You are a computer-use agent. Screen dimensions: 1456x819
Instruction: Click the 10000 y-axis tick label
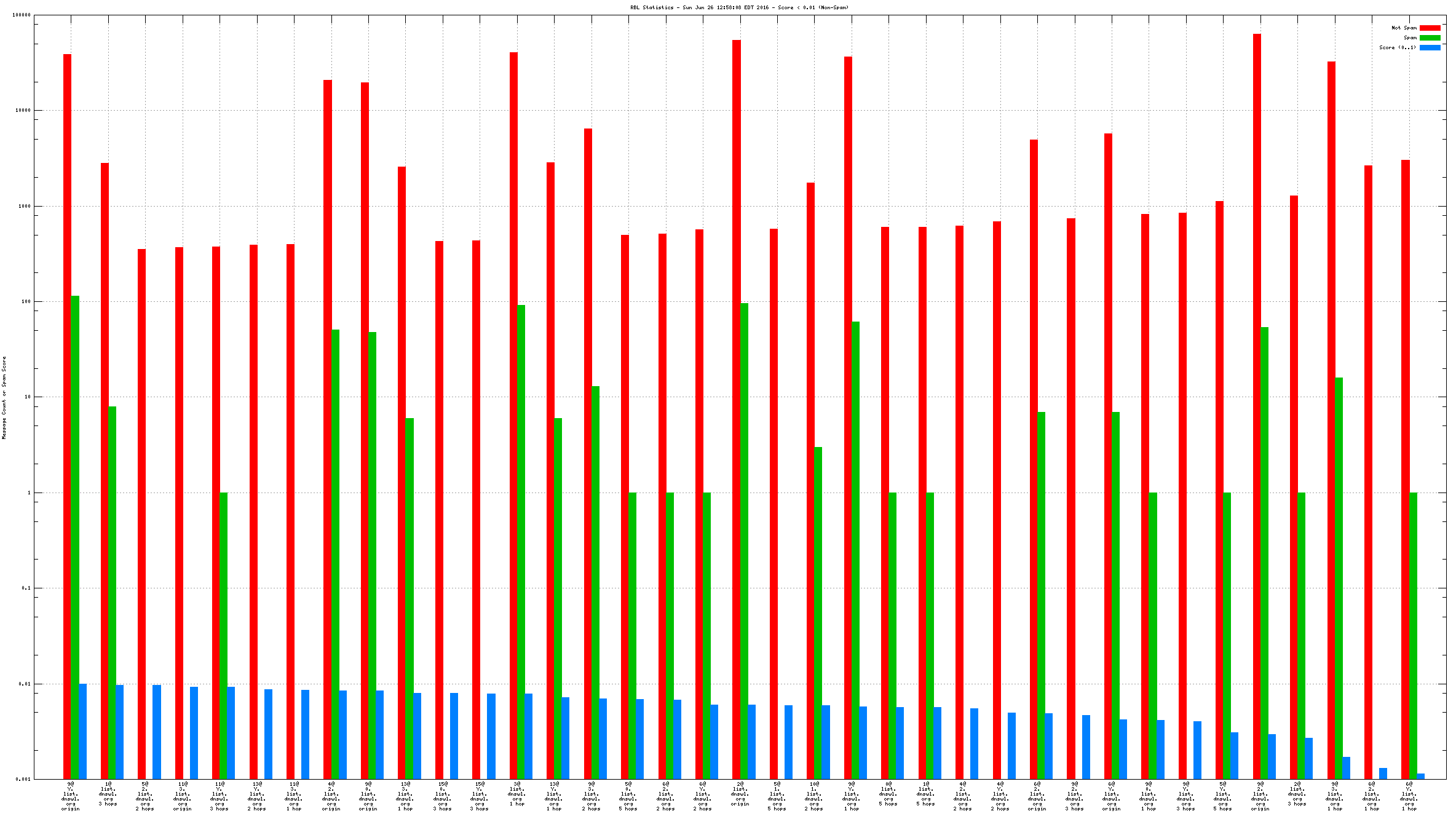point(23,110)
